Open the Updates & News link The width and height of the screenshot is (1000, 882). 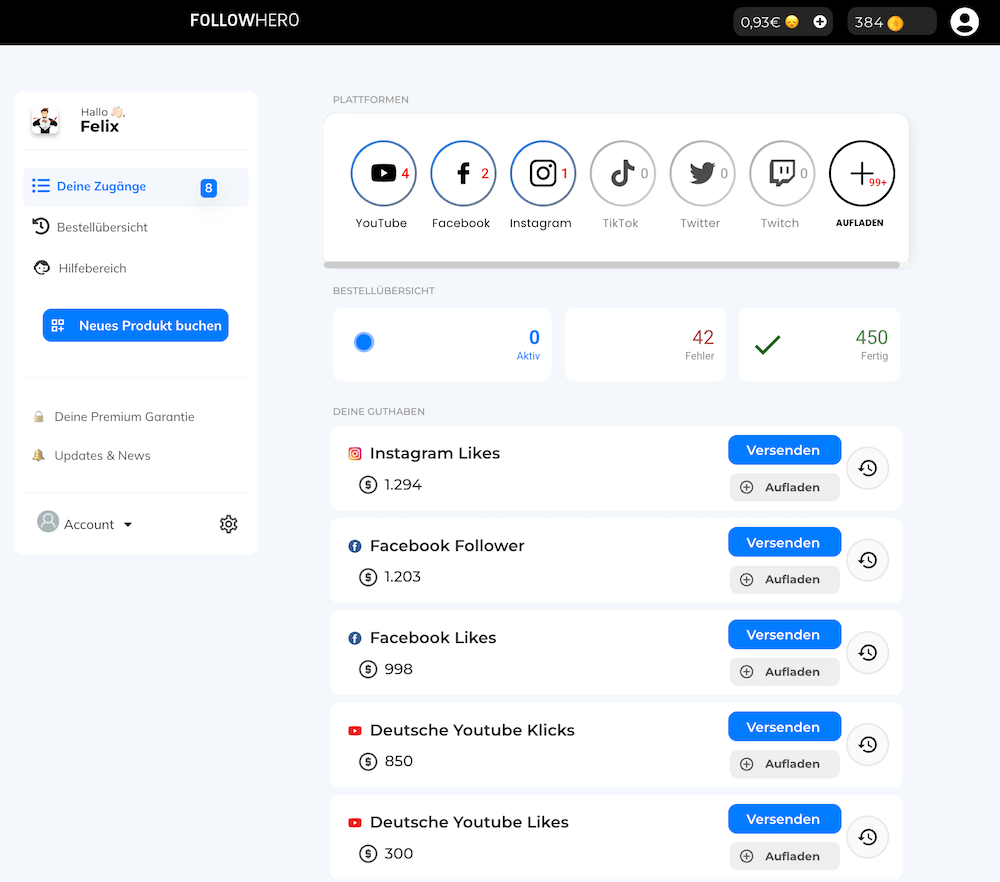pyautogui.click(x=102, y=455)
